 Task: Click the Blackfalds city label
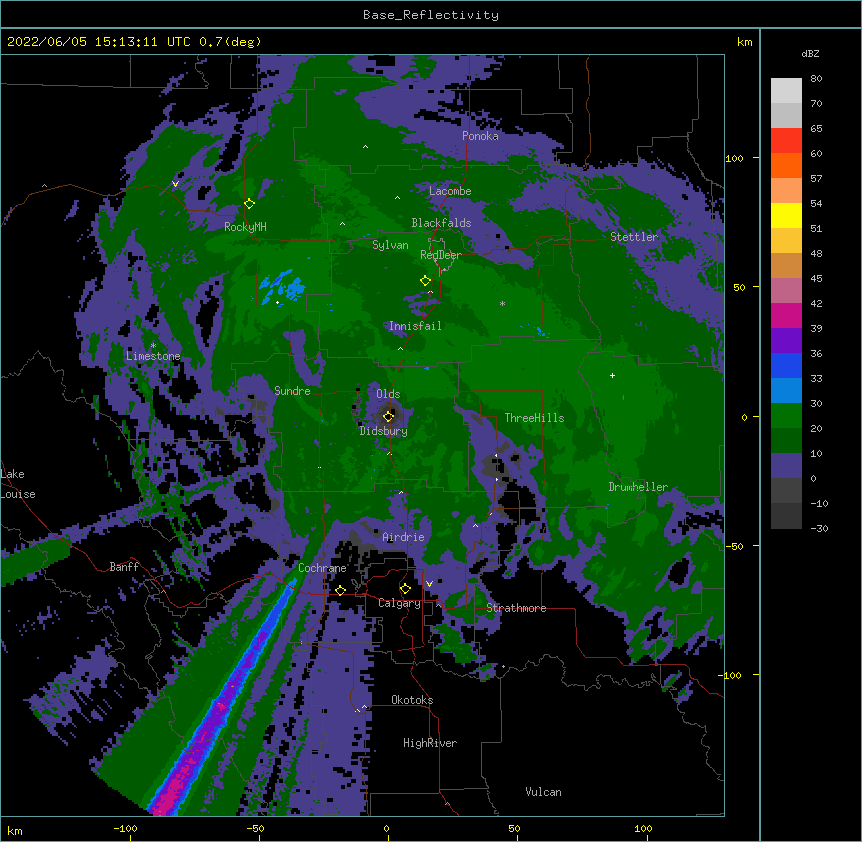click(x=441, y=223)
